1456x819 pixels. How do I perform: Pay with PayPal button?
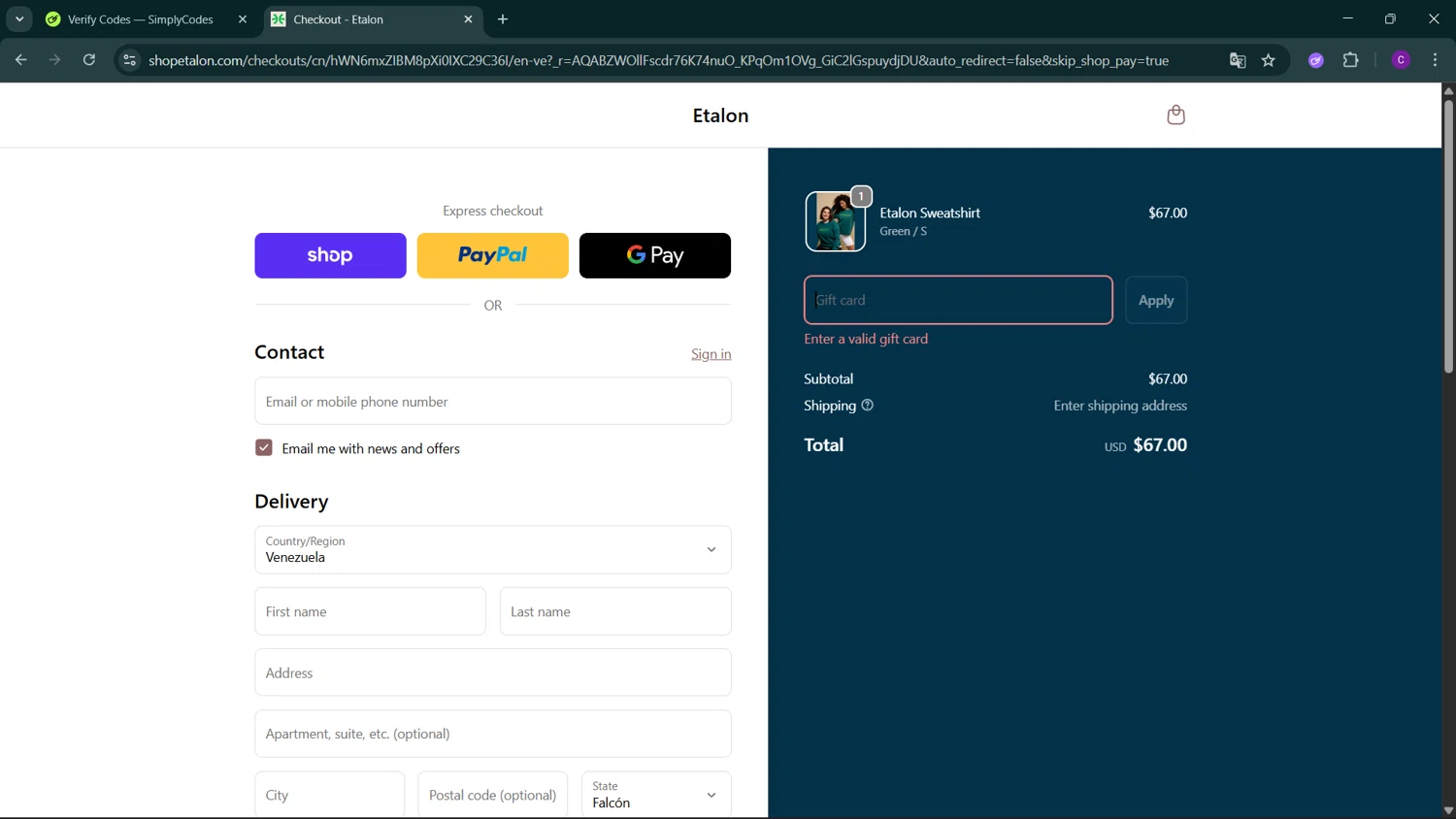[493, 255]
